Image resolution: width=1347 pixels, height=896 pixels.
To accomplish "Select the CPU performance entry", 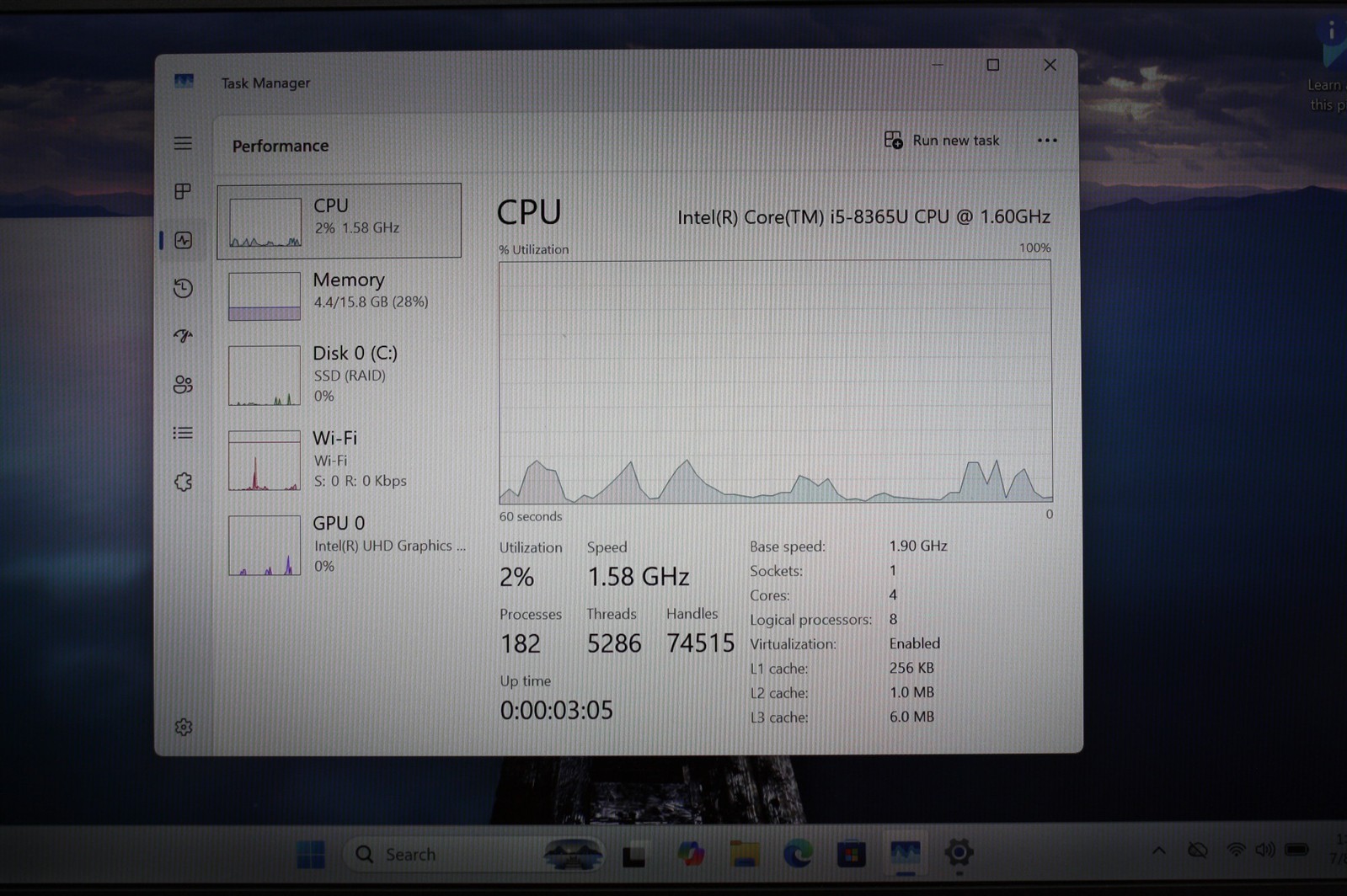I will [x=339, y=221].
